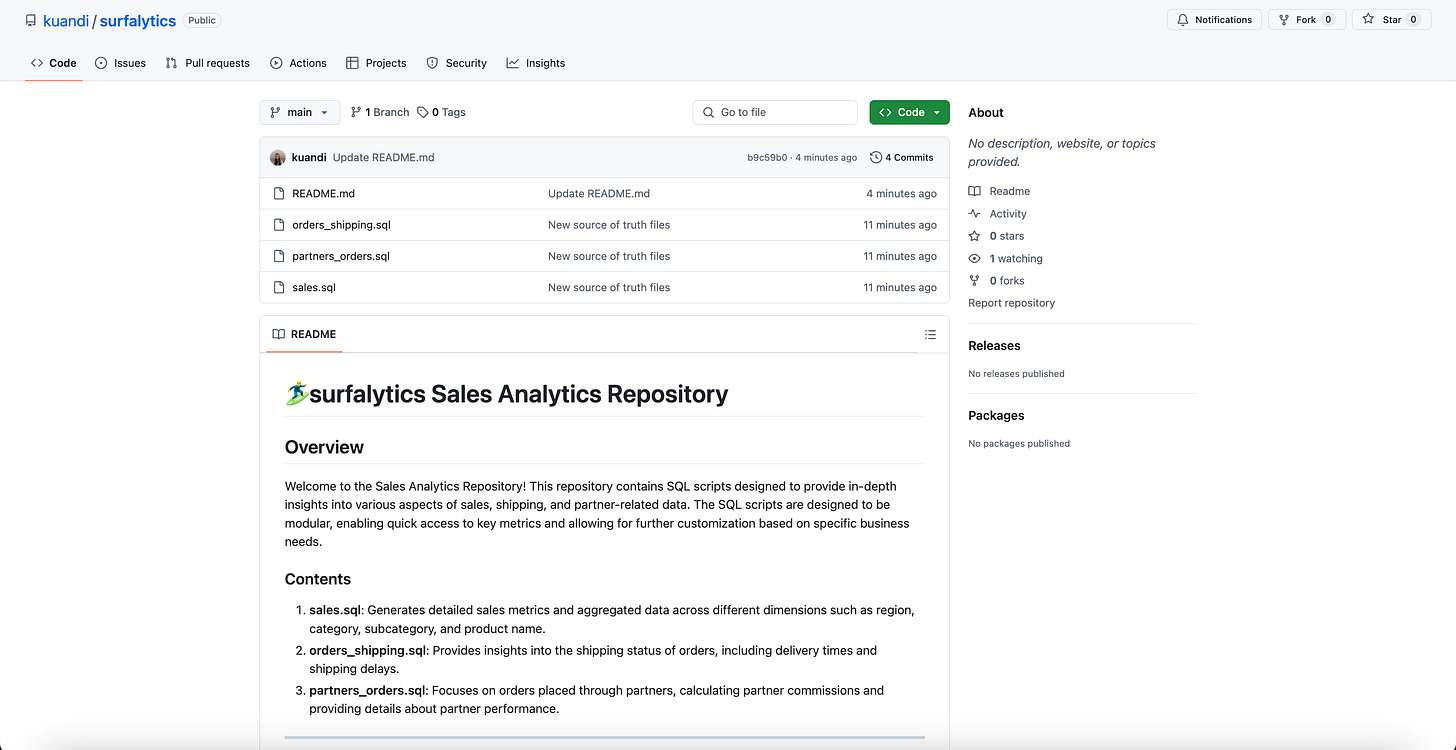Click kuandi's avatar in commit row
The height and width of the screenshot is (750, 1456).
[278, 158]
